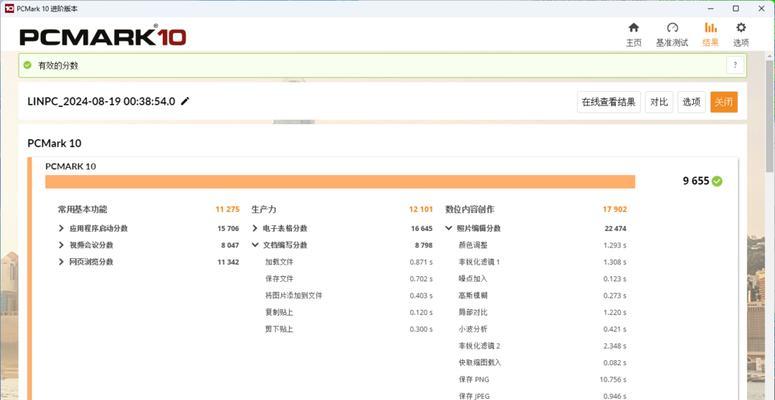Click the orange PCMark 10 score bar

[x=340, y=181]
